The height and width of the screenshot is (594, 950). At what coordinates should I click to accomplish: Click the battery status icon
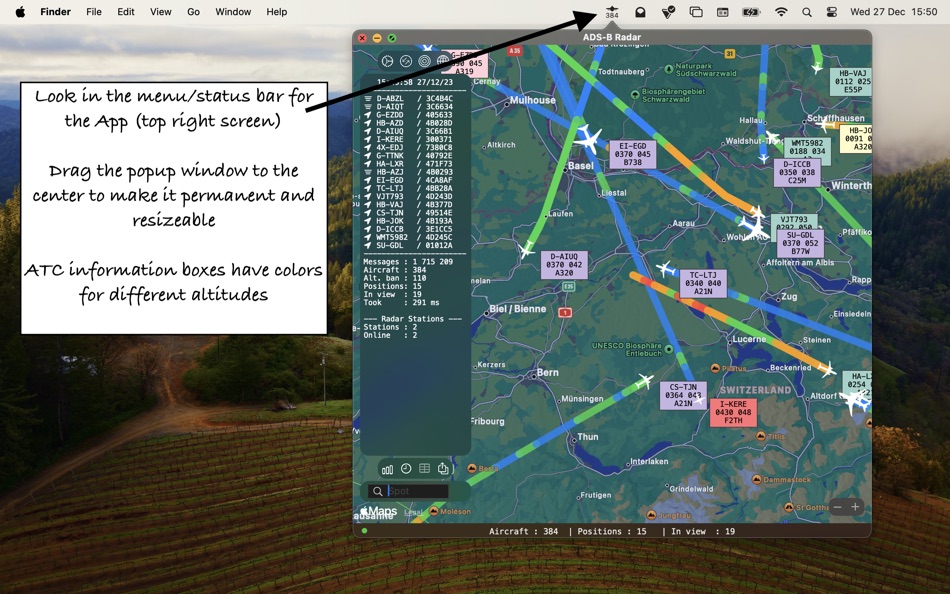coord(751,12)
